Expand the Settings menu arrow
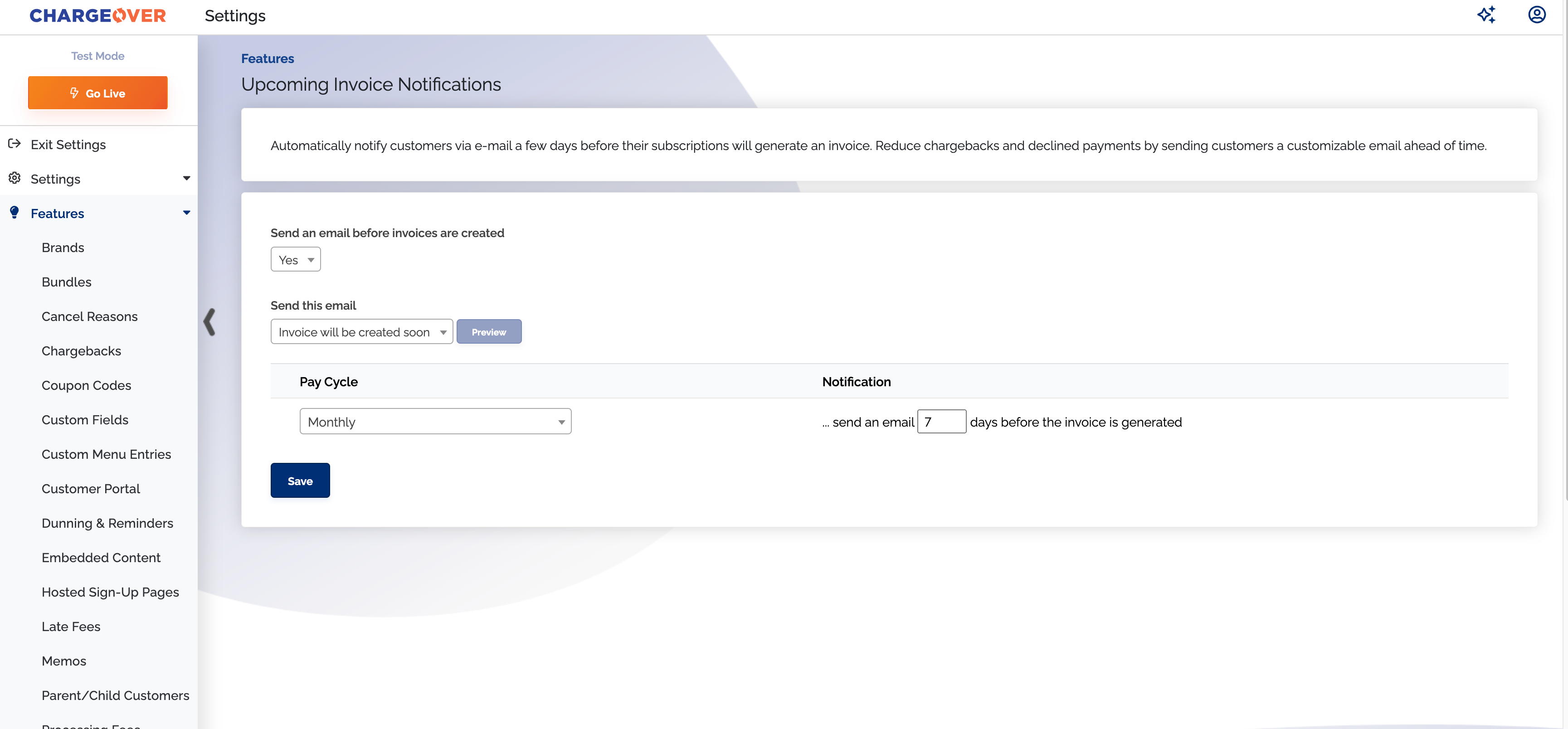This screenshot has height=729, width=1568. point(186,178)
